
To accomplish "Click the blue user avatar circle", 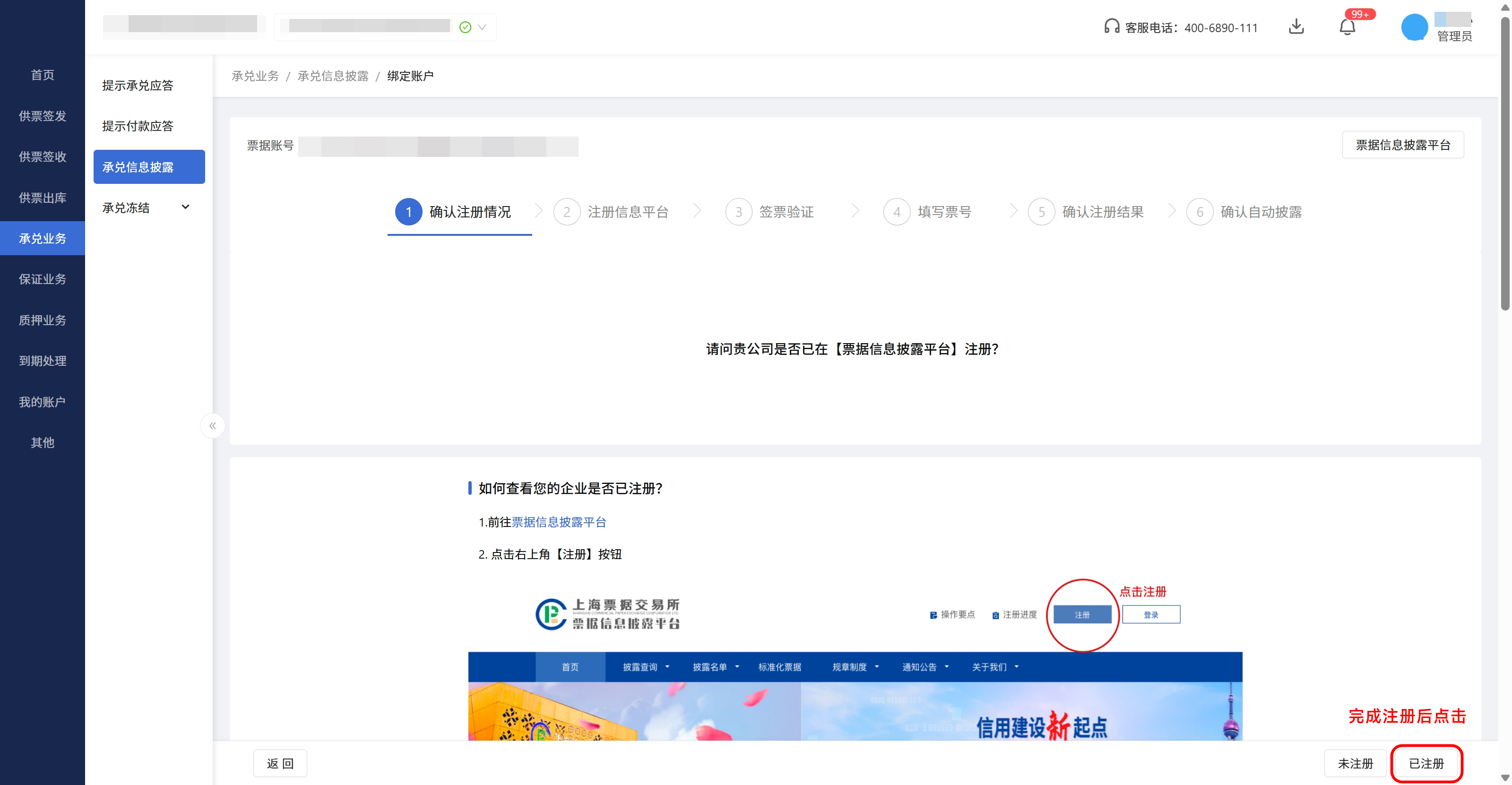I will 1414,27.
